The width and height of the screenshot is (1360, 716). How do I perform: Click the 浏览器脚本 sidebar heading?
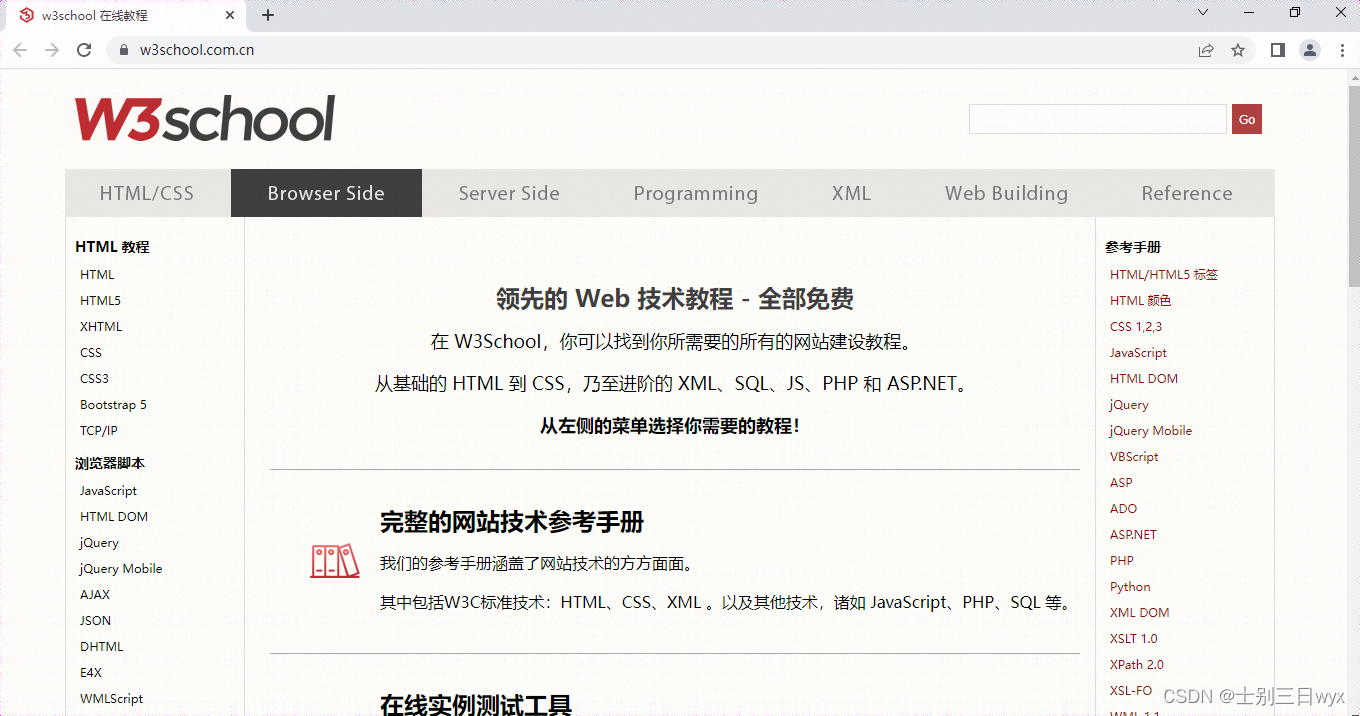pyautogui.click(x=110, y=464)
